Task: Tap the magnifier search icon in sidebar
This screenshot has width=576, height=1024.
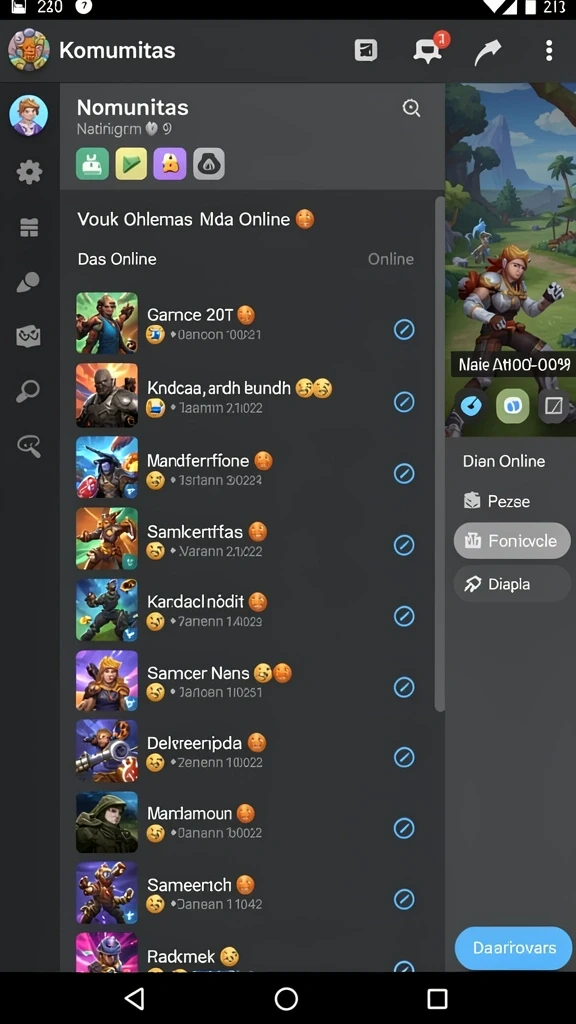Action: (28, 391)
